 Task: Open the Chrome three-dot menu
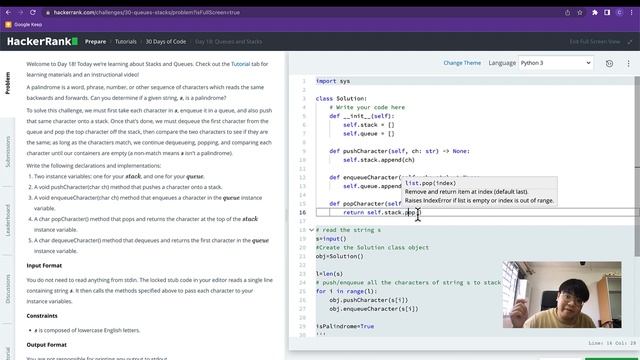(631, 13)
